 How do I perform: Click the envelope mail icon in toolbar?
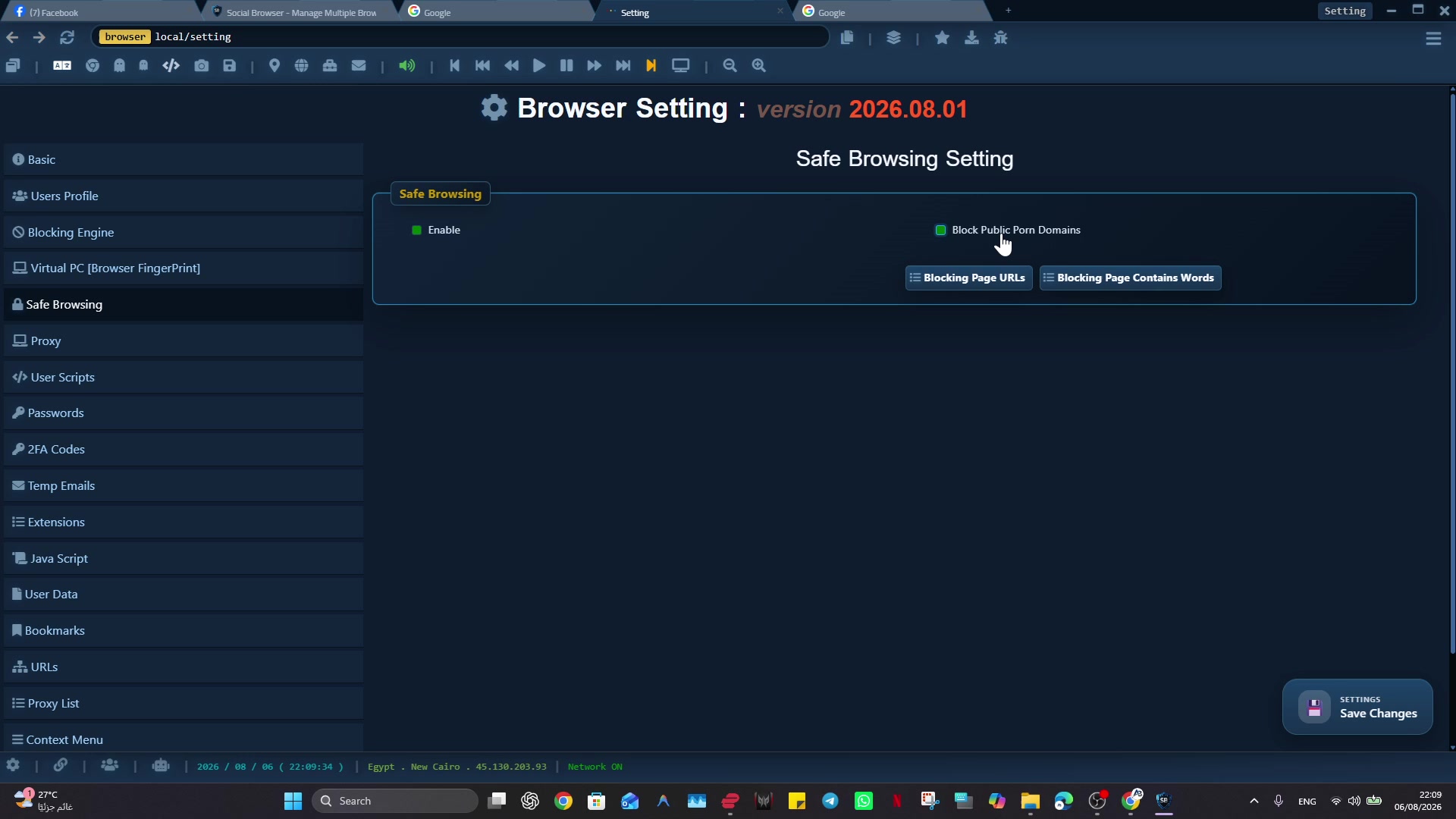click(x=359, y=66)
